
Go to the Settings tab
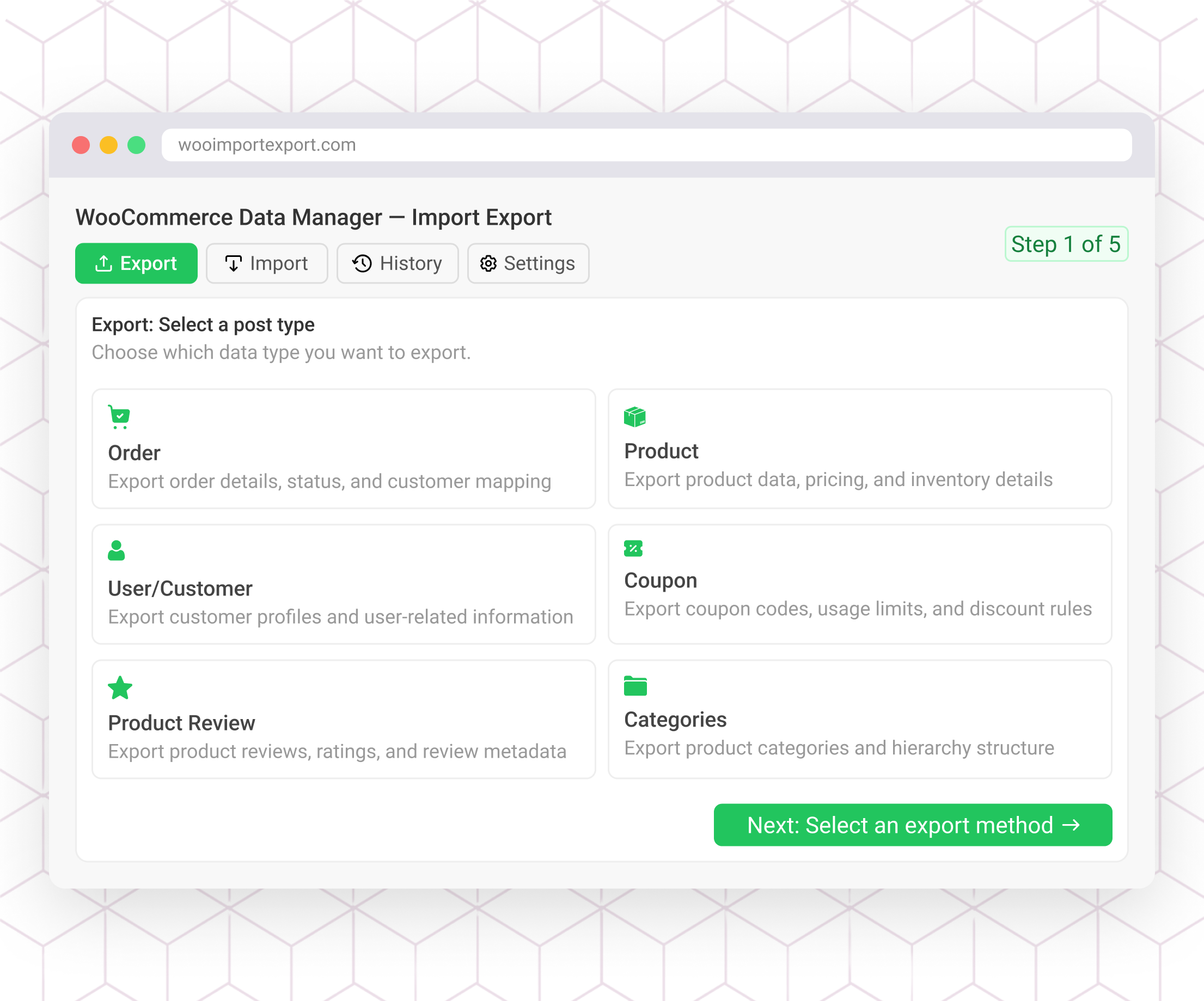click(x=529, y=263)
